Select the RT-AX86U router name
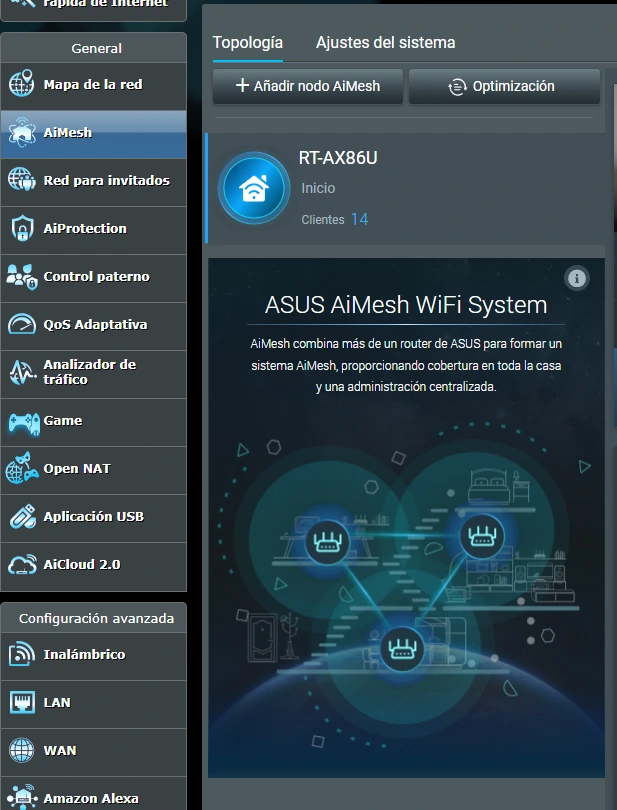The height and width of the screenshot is (810, 617). click(x=338, y=158)
